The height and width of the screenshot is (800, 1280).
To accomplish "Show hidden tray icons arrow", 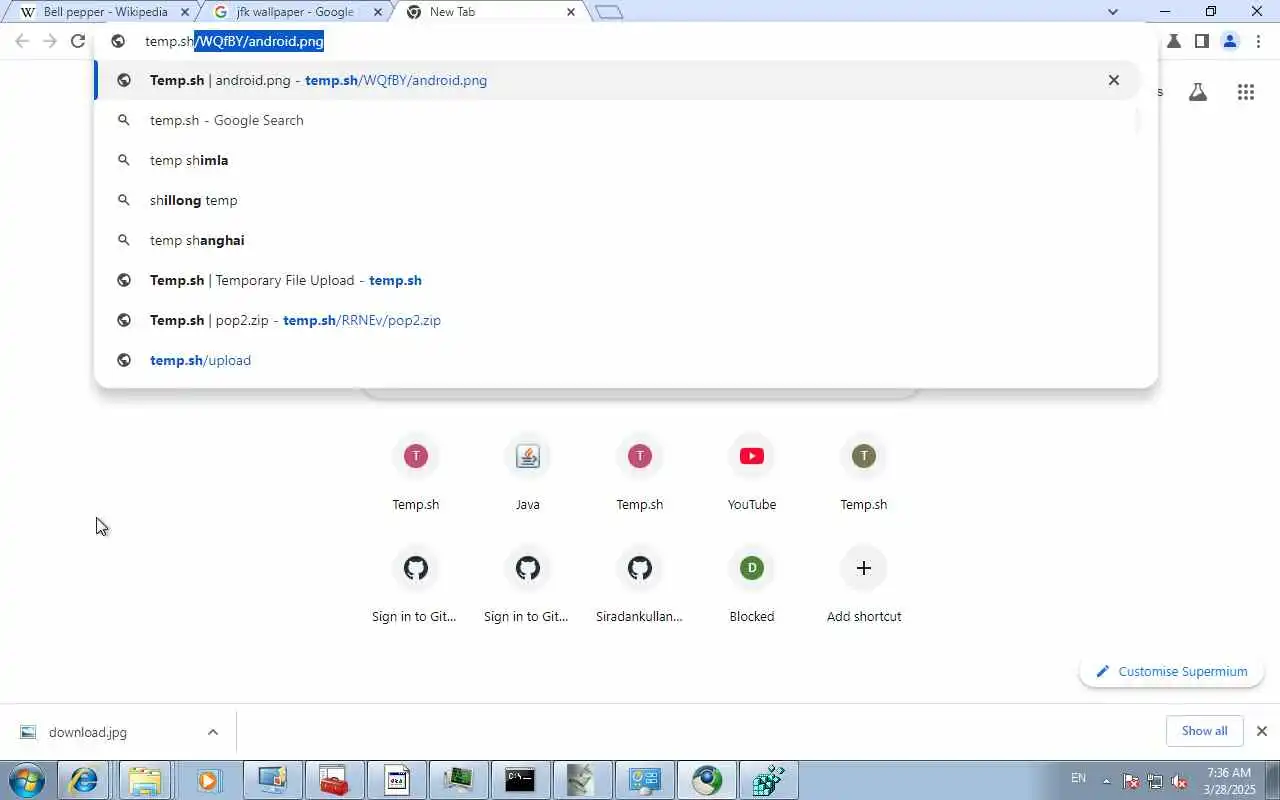I will click(1106, 781).
